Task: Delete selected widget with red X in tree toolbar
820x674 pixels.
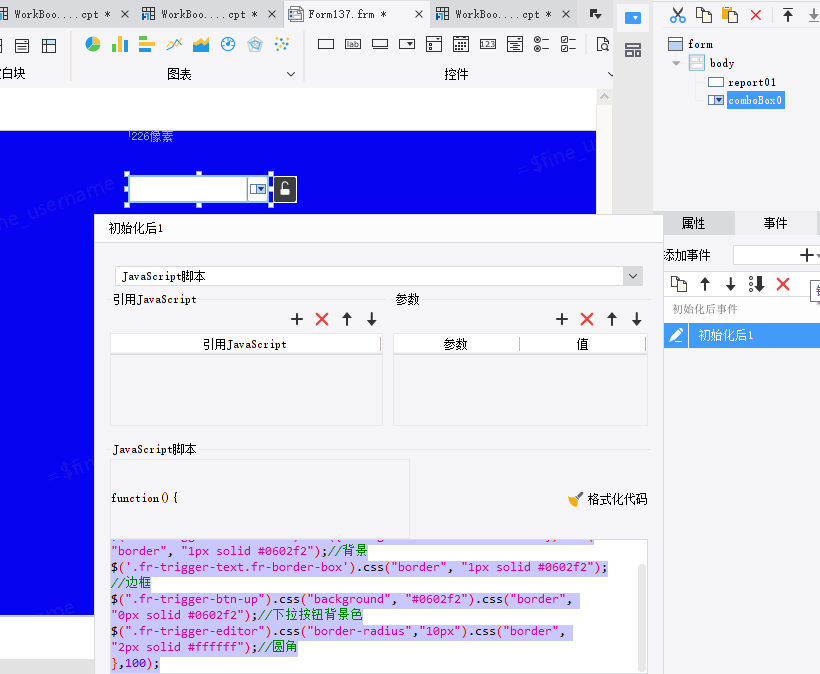Action: pos(756,15)
